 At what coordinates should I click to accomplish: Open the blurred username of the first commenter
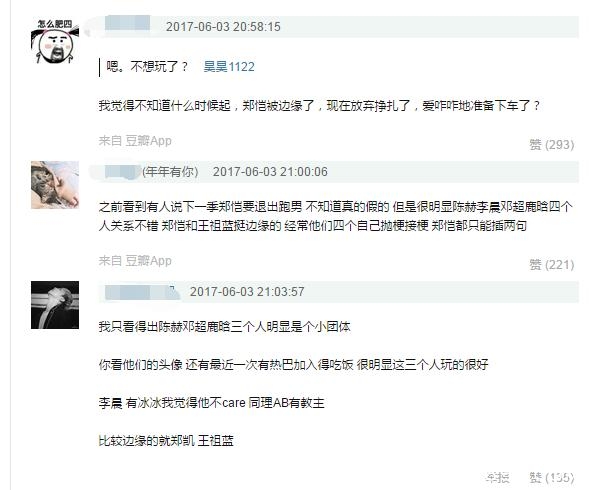pos(127,23)
